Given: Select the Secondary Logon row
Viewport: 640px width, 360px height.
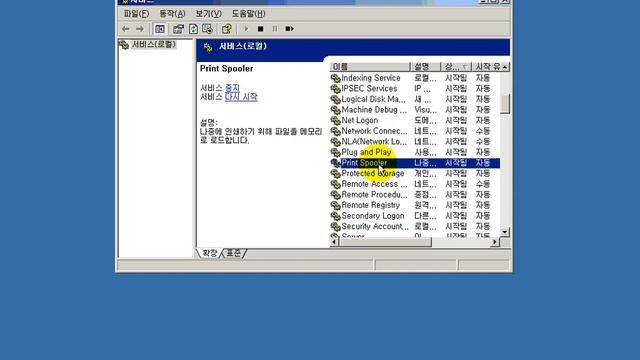Looking at the screenshot, I should tap(415, 216).
